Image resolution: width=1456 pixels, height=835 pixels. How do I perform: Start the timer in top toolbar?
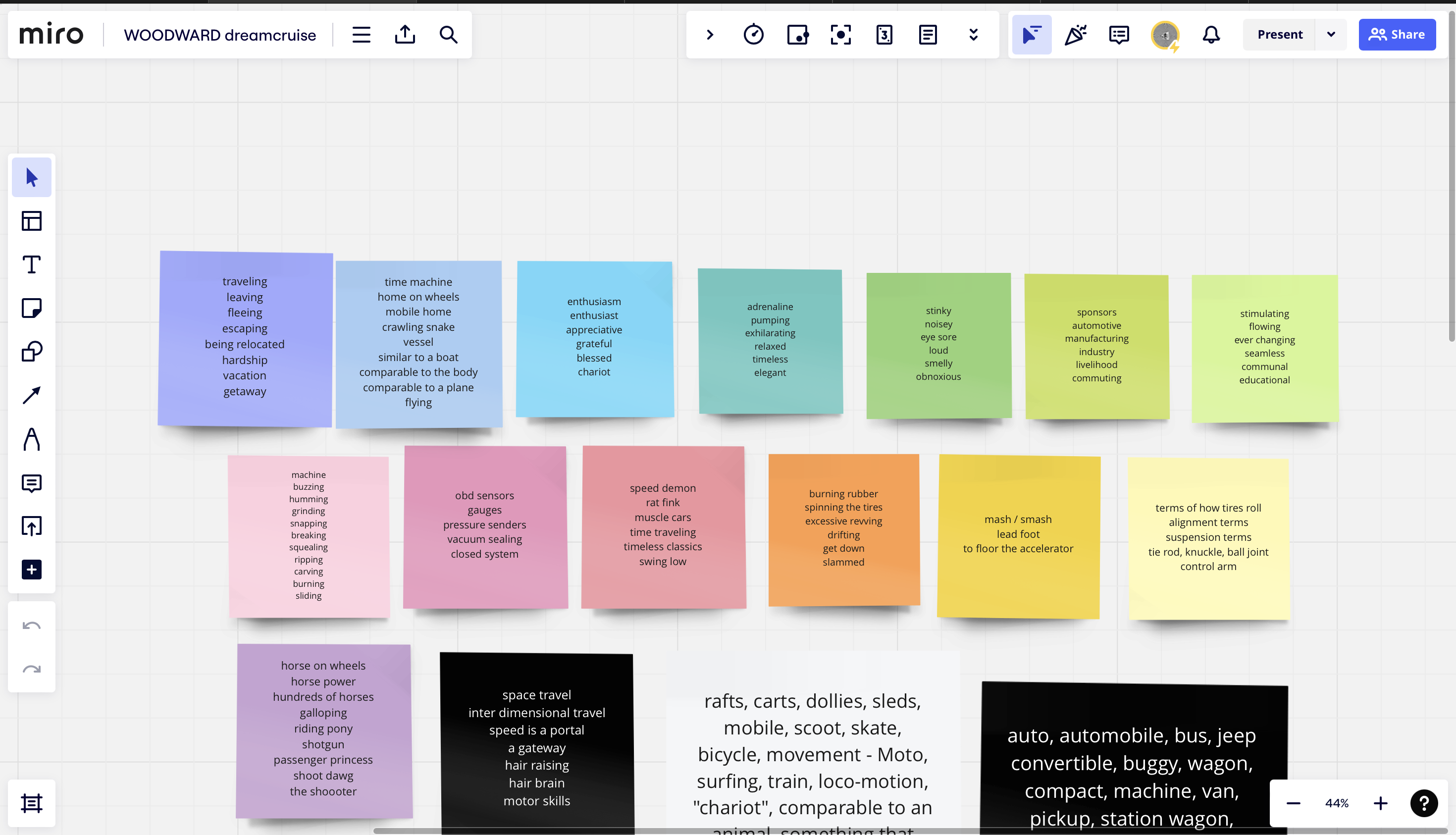[754, 34]
